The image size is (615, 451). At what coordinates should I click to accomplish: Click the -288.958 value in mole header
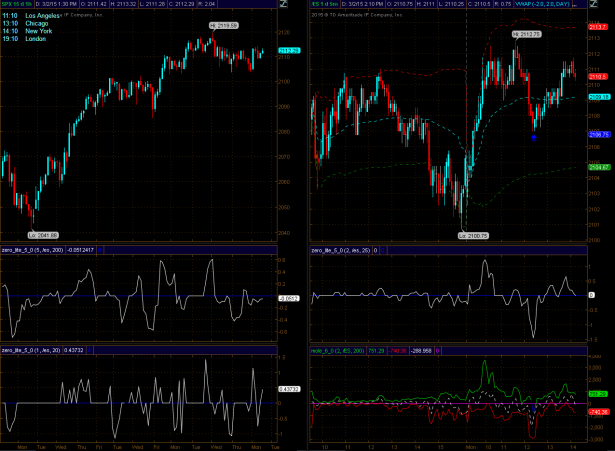tap(421, 351)
